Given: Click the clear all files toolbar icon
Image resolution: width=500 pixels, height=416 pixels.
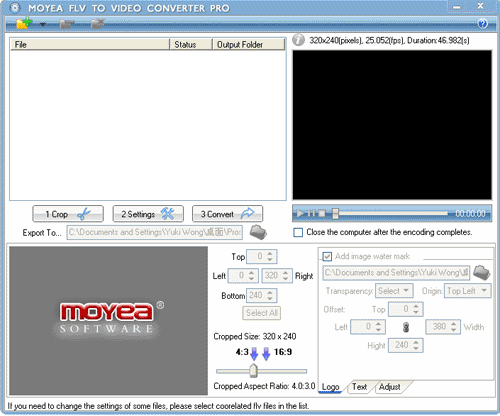Looking at the screenshot, I should 98,24.
